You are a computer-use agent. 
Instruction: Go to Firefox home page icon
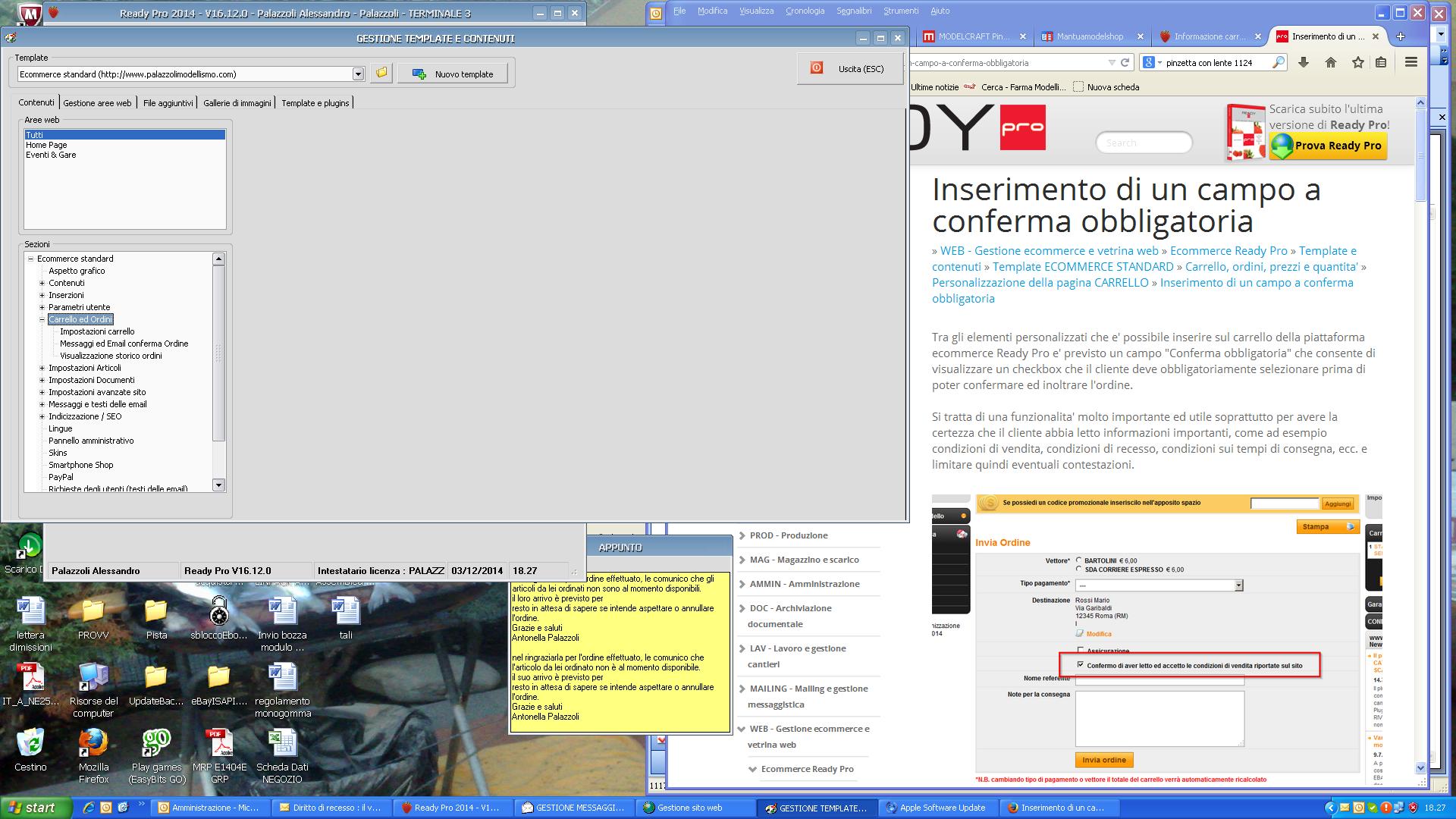(x=1331, y=63)
